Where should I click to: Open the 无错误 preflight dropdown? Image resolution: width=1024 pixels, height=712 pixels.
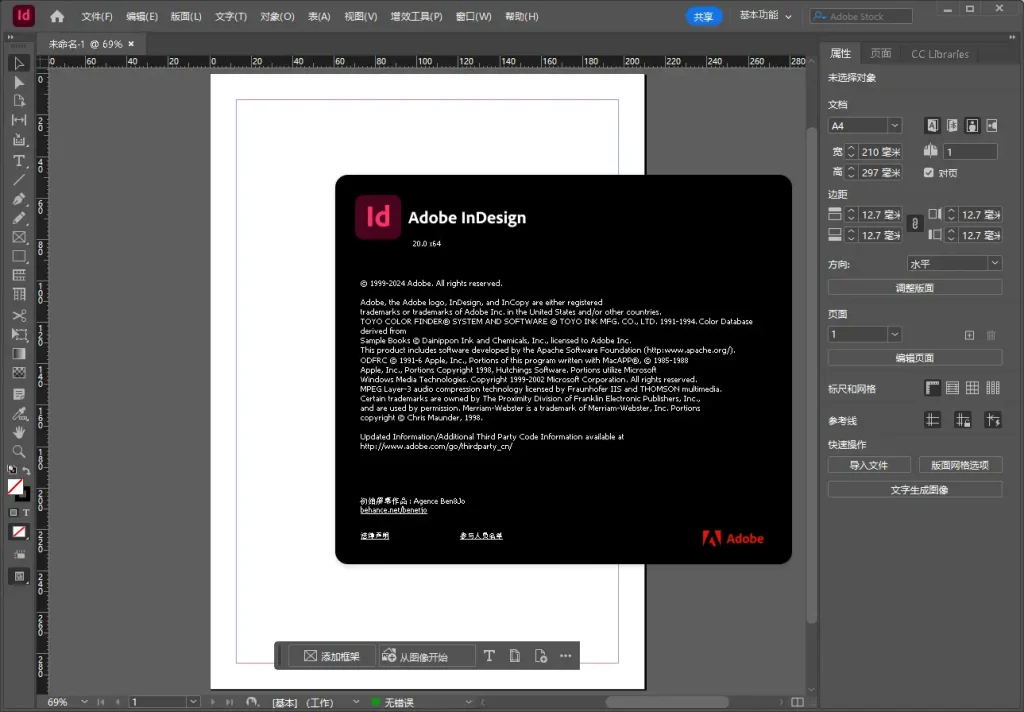pos(468,702)
